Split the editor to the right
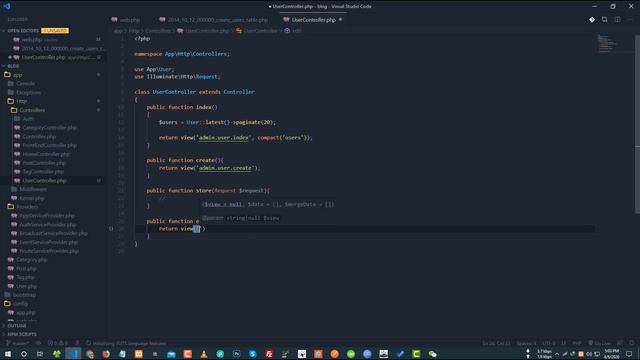The height and width of the screenshot is (360, 640). [x=617, y=20]
